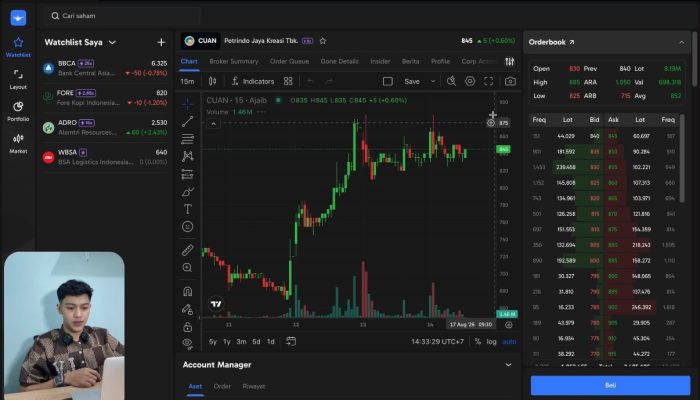Open candlestick chart type selector

(x=212, y=81)
